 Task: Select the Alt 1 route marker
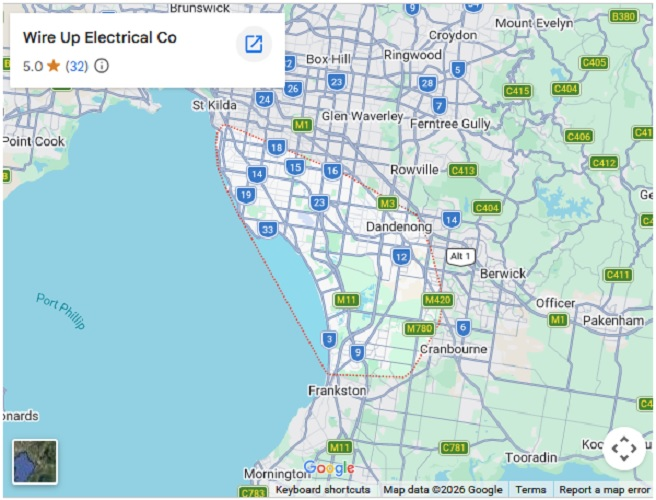coord(460,256)
